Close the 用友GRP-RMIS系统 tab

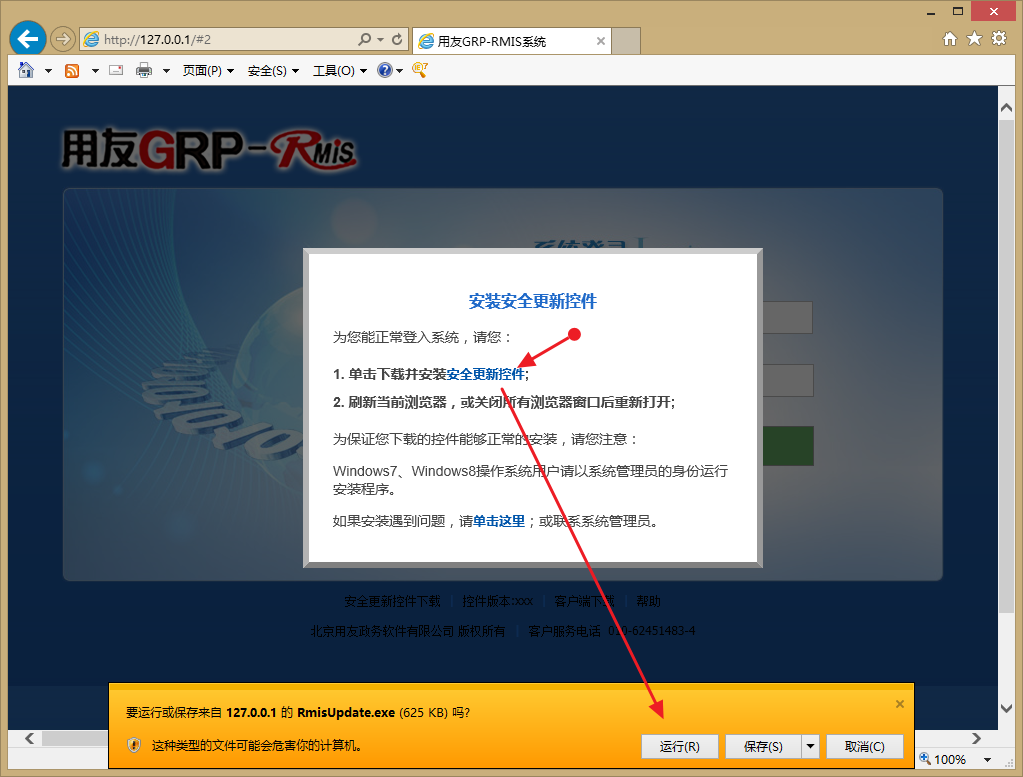(601, 41)
